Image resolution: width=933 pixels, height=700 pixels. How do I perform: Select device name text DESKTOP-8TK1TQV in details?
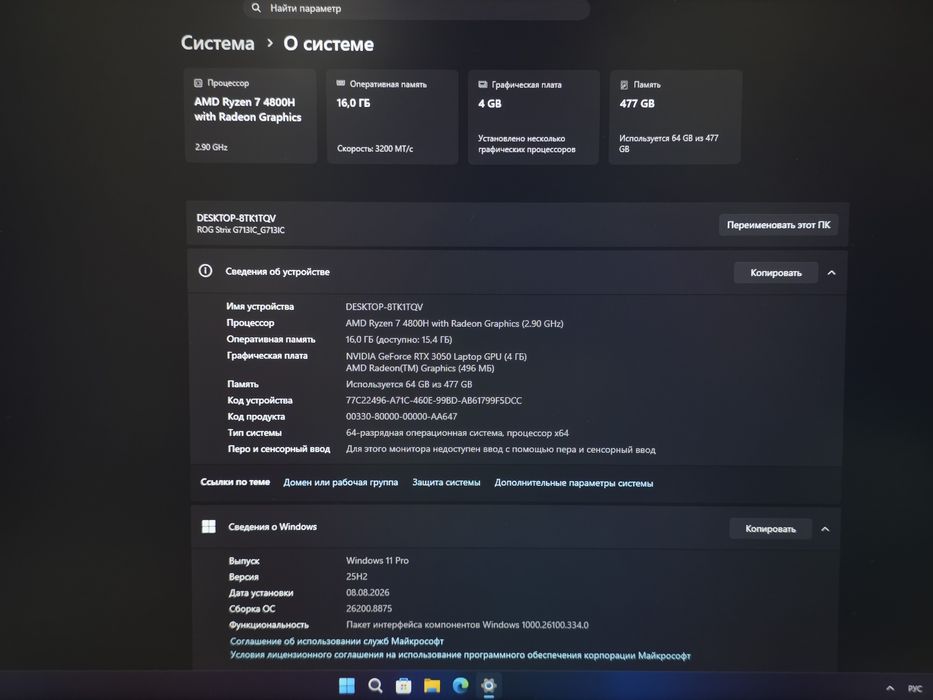[384, 307]
